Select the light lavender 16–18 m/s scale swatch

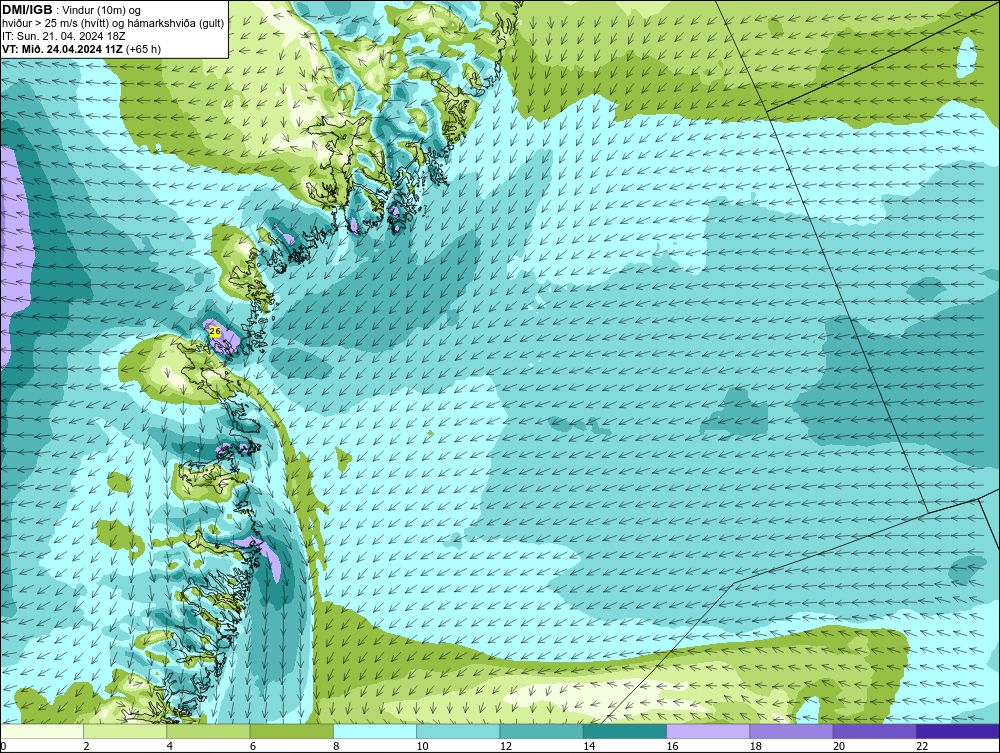[708, 731]
